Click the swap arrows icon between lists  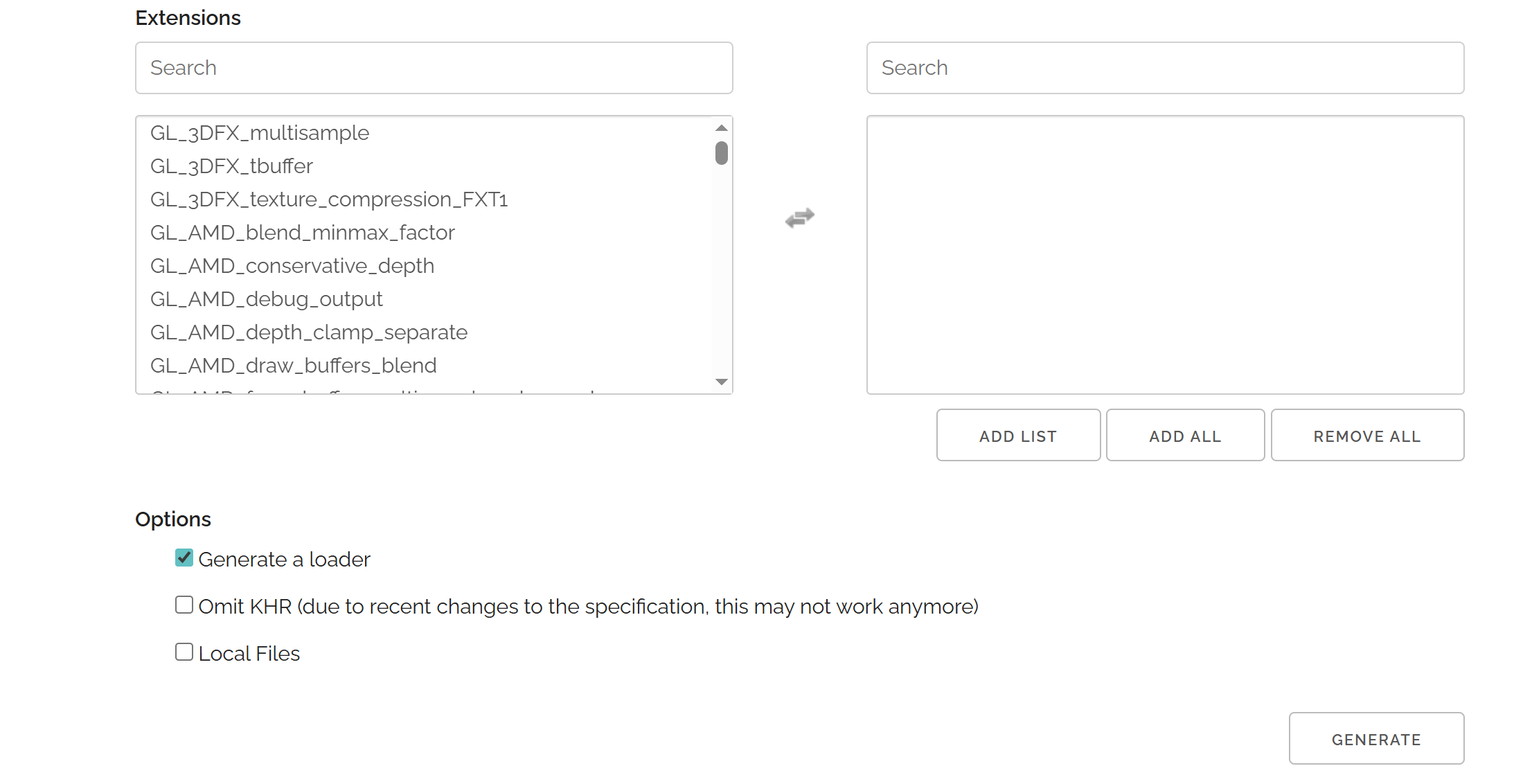(800, 218)
